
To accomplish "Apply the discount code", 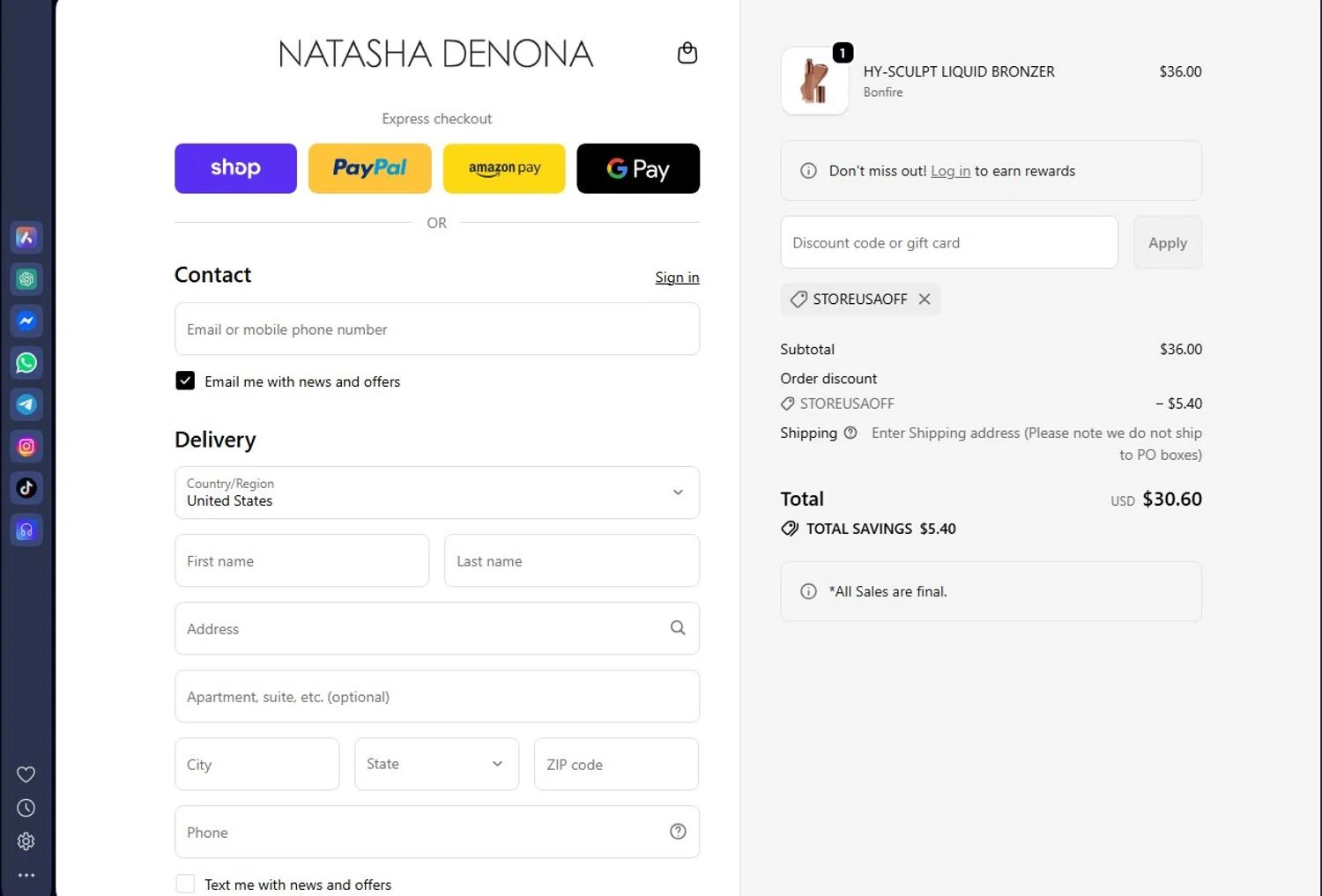I will click(x=1168, y=242).
